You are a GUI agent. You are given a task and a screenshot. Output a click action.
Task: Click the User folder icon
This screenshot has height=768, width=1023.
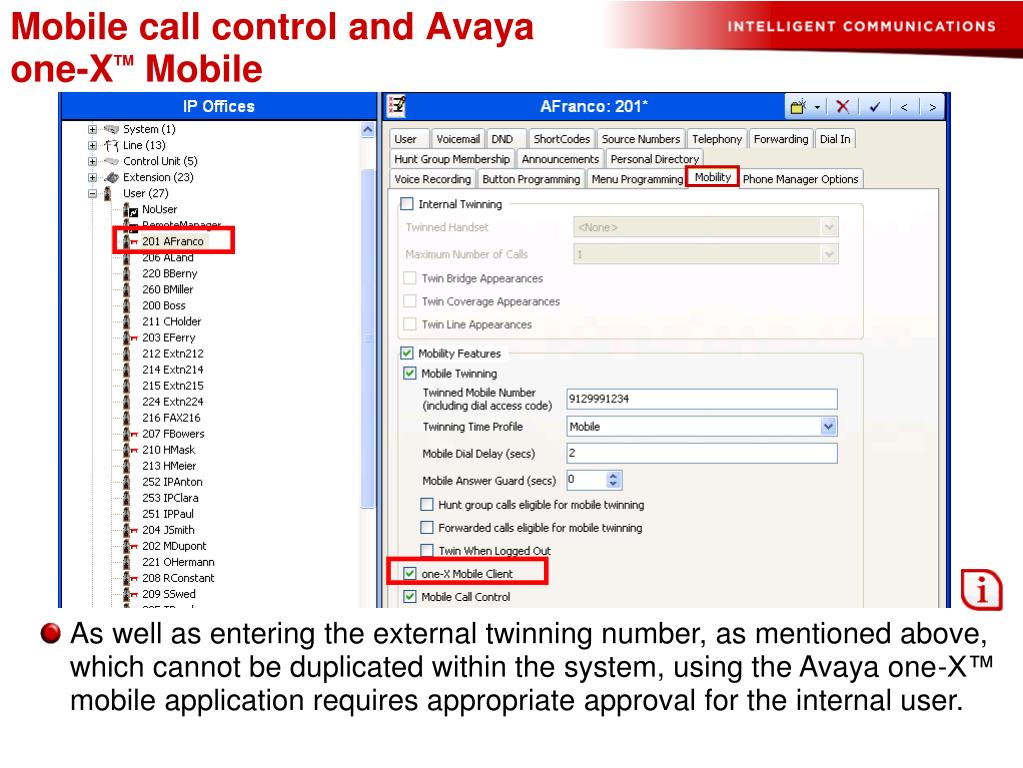108,194
